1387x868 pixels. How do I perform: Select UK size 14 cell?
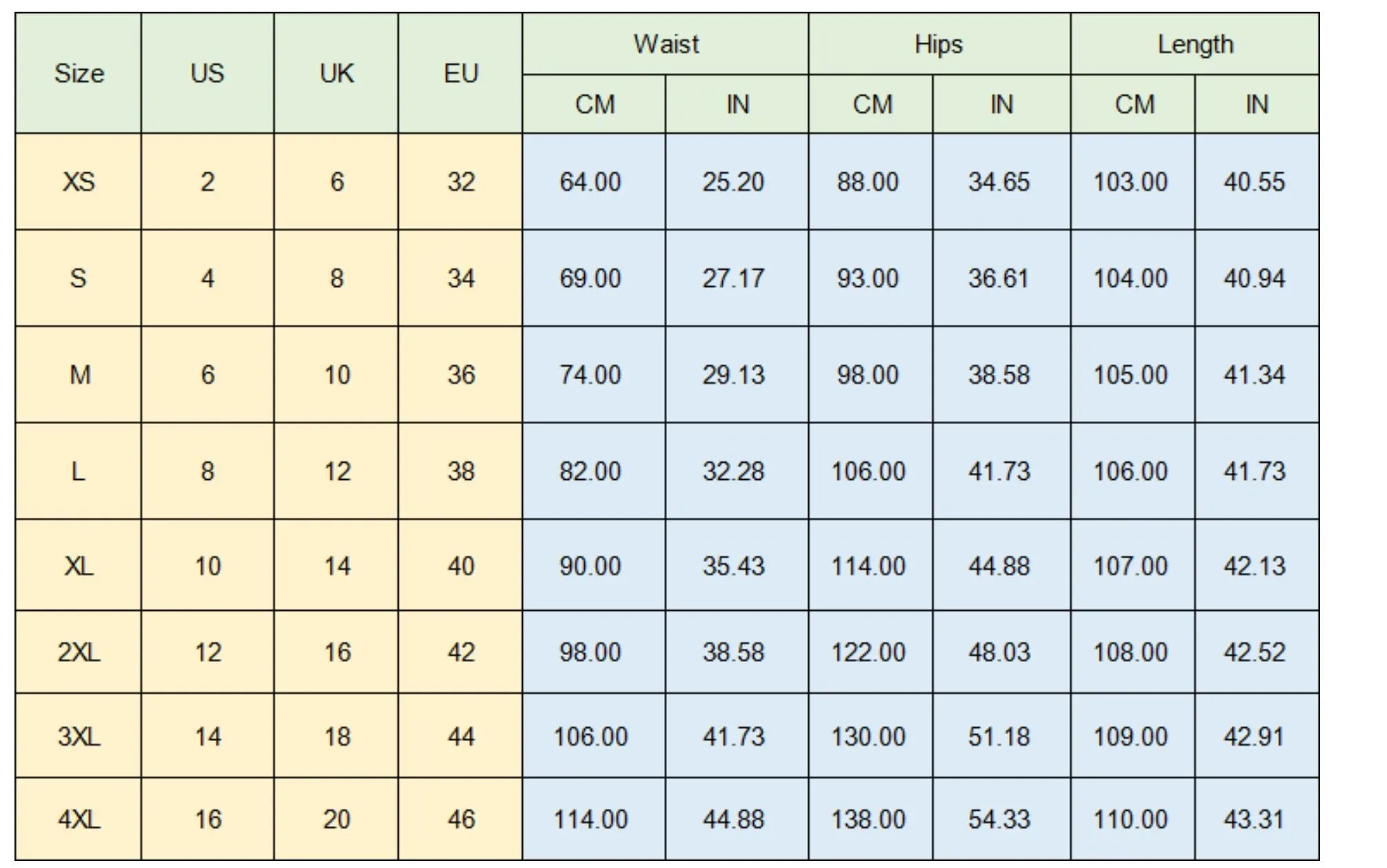[337, 565]
